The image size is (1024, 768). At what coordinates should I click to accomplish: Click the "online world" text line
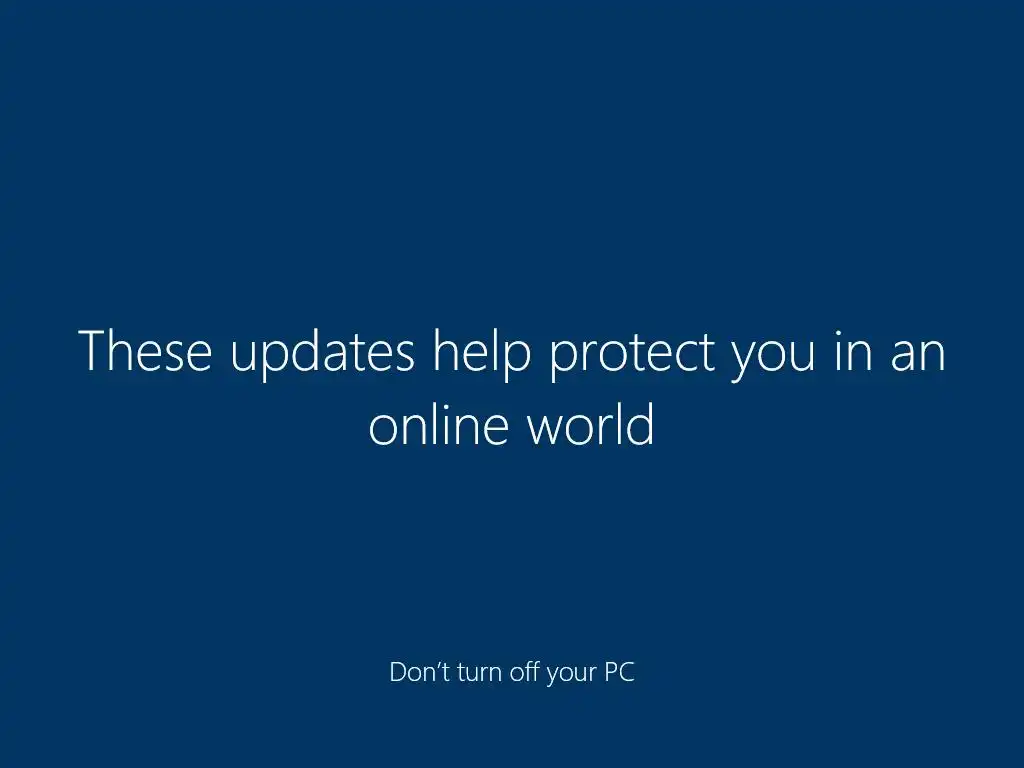pos(512,424)
